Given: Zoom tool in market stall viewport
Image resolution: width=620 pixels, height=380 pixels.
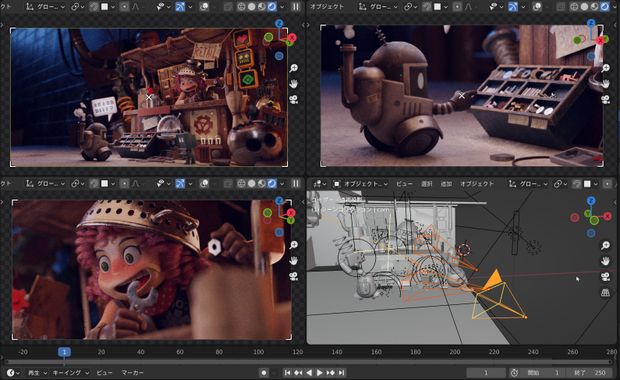Looking at the screenshot, I should click(x=293, y=68).
